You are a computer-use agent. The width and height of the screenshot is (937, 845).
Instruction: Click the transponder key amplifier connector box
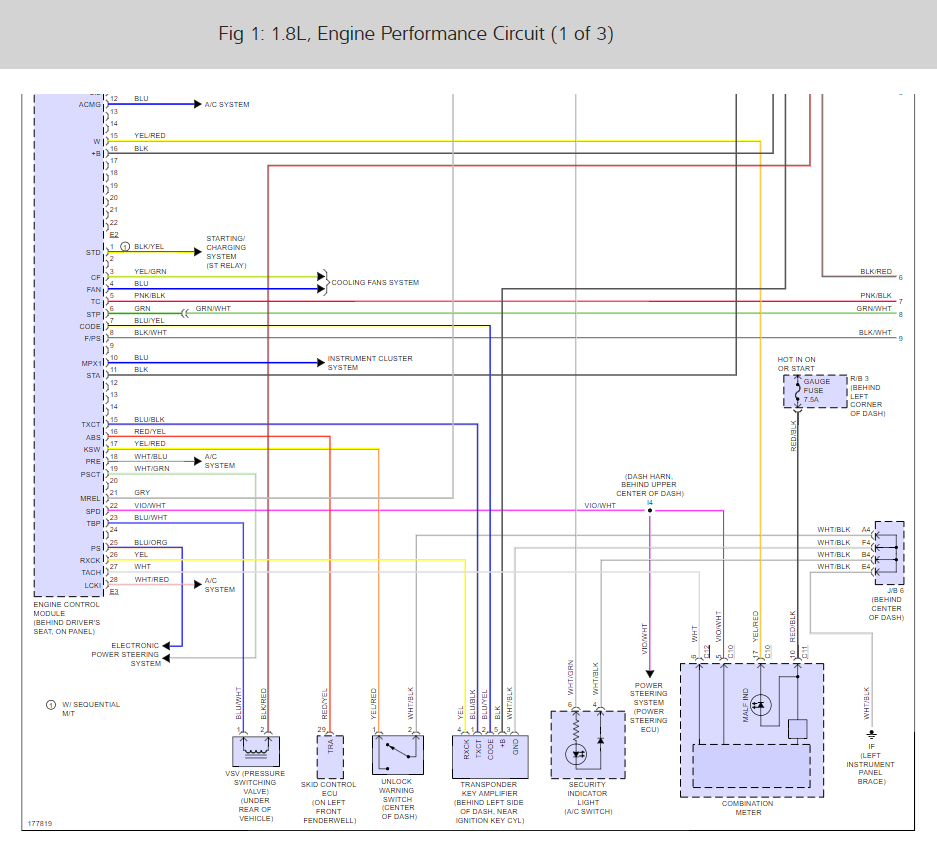point(490,757)
